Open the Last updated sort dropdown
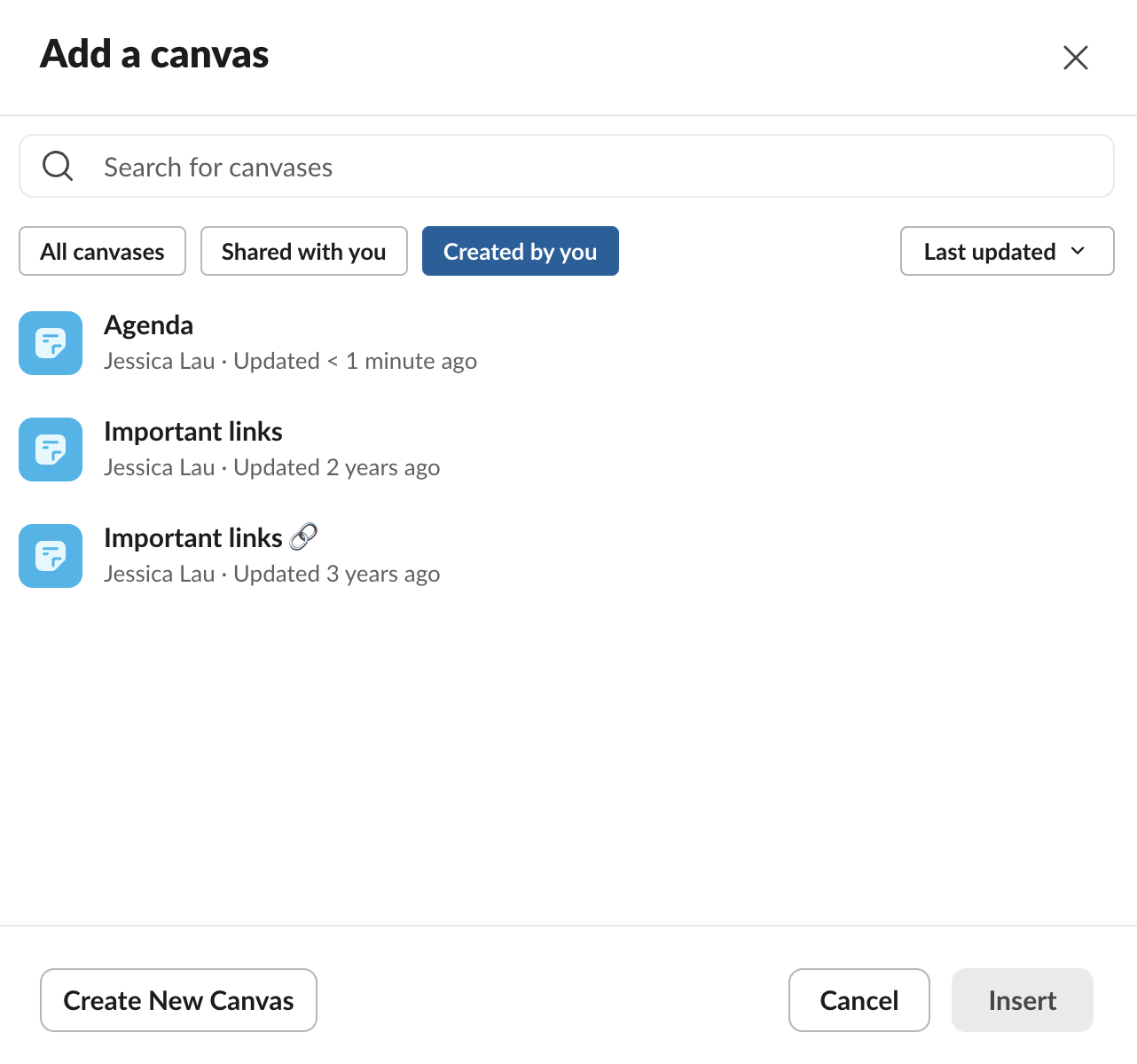1137x1064 pixels. coord(1008,251)
